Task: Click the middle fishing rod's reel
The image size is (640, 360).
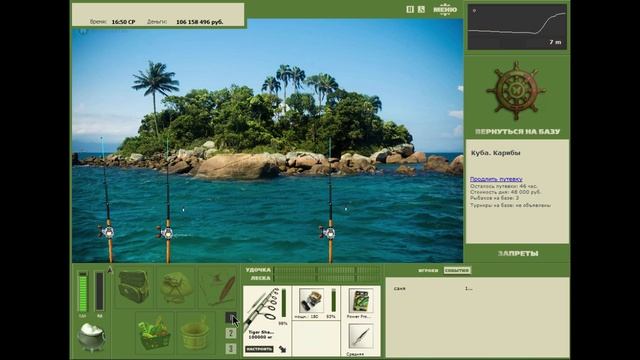Action: [x=166, y=233]
